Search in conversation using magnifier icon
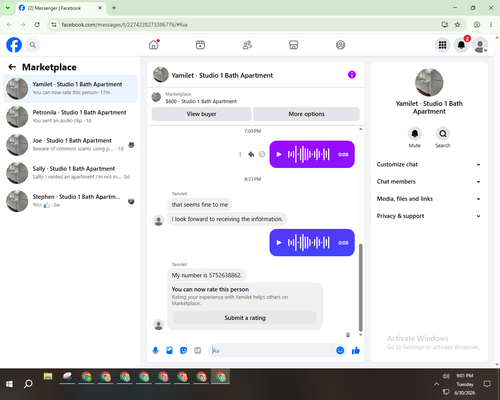This screenshot has width=500, height=400. (443, 134)
